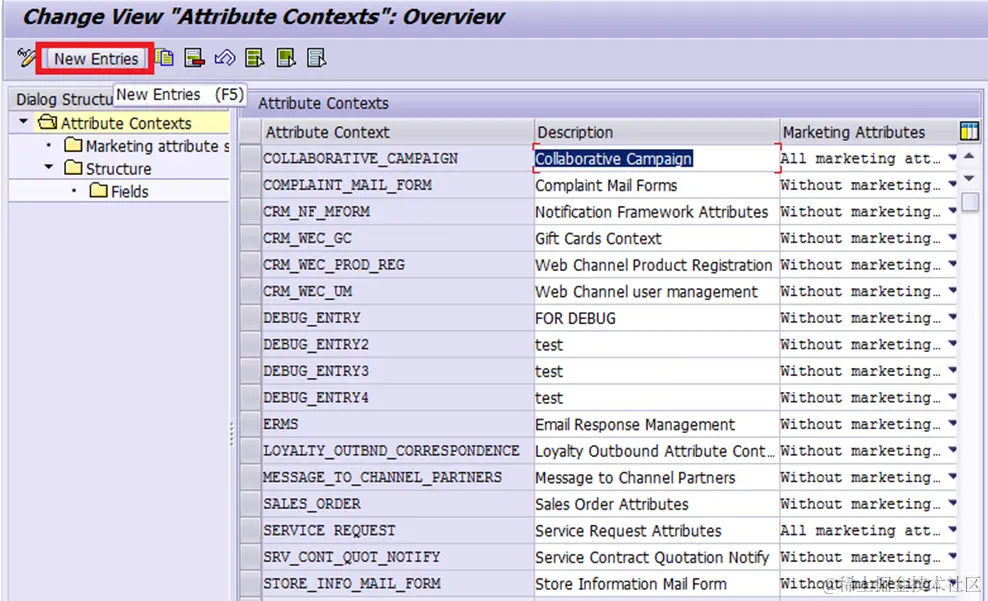Click the Service Request Attributes description cell
The image size is (988, 601).
657,530
